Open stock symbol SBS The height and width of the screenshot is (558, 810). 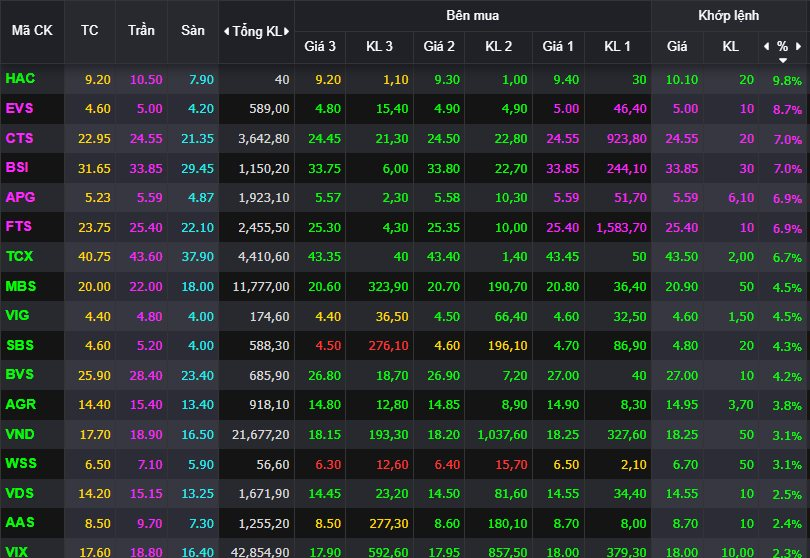pos(20,345)
